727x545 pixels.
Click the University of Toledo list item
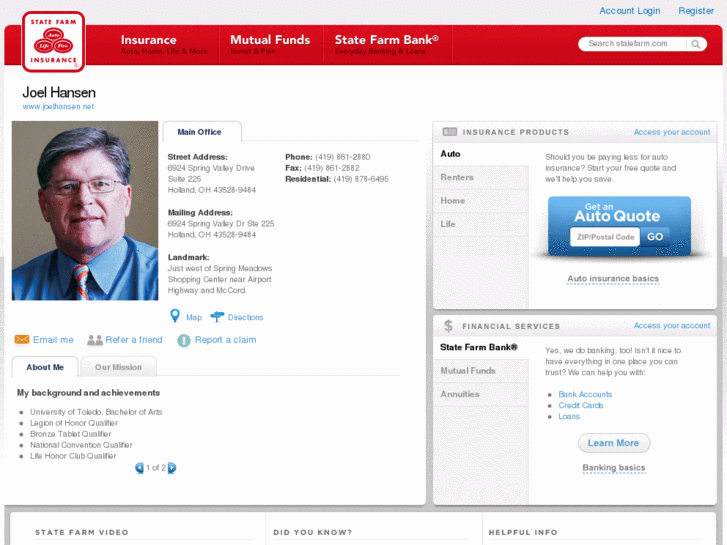[x=96, y=412]
